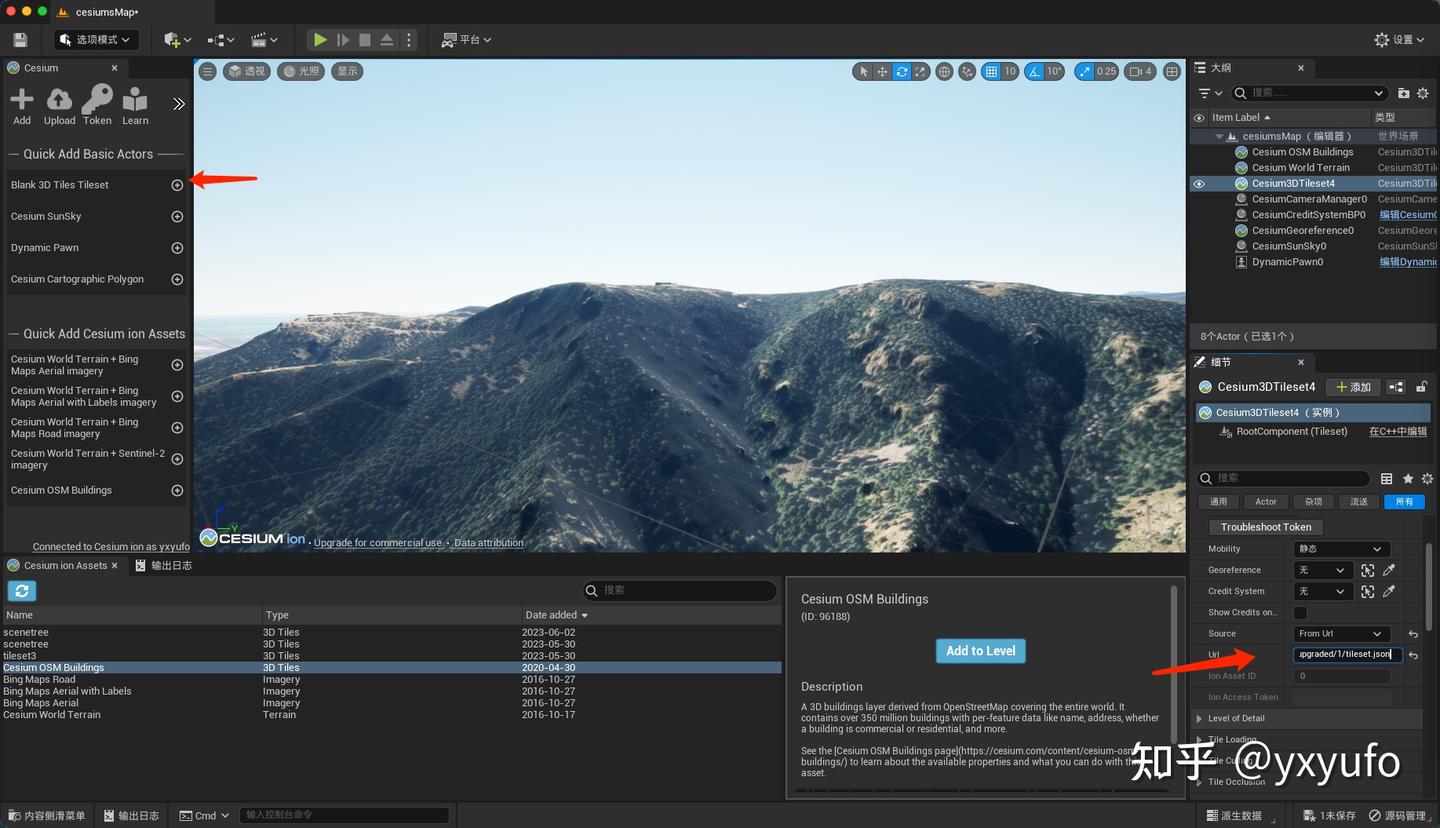Click refresh icon in Cesium ion Assets

[22, 591]
